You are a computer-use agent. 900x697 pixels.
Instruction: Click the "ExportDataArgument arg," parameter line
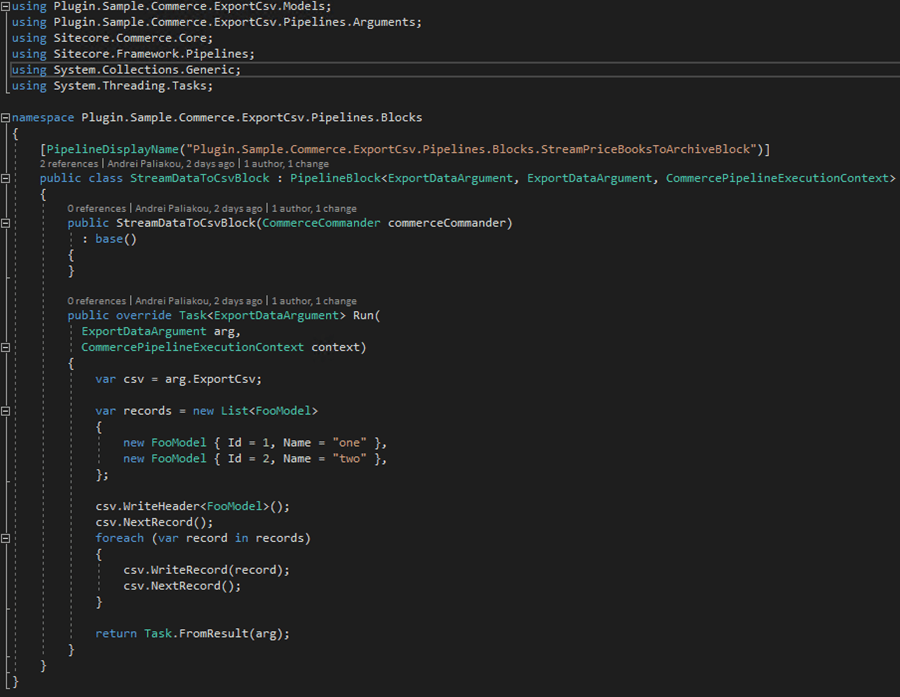[161, 332]
